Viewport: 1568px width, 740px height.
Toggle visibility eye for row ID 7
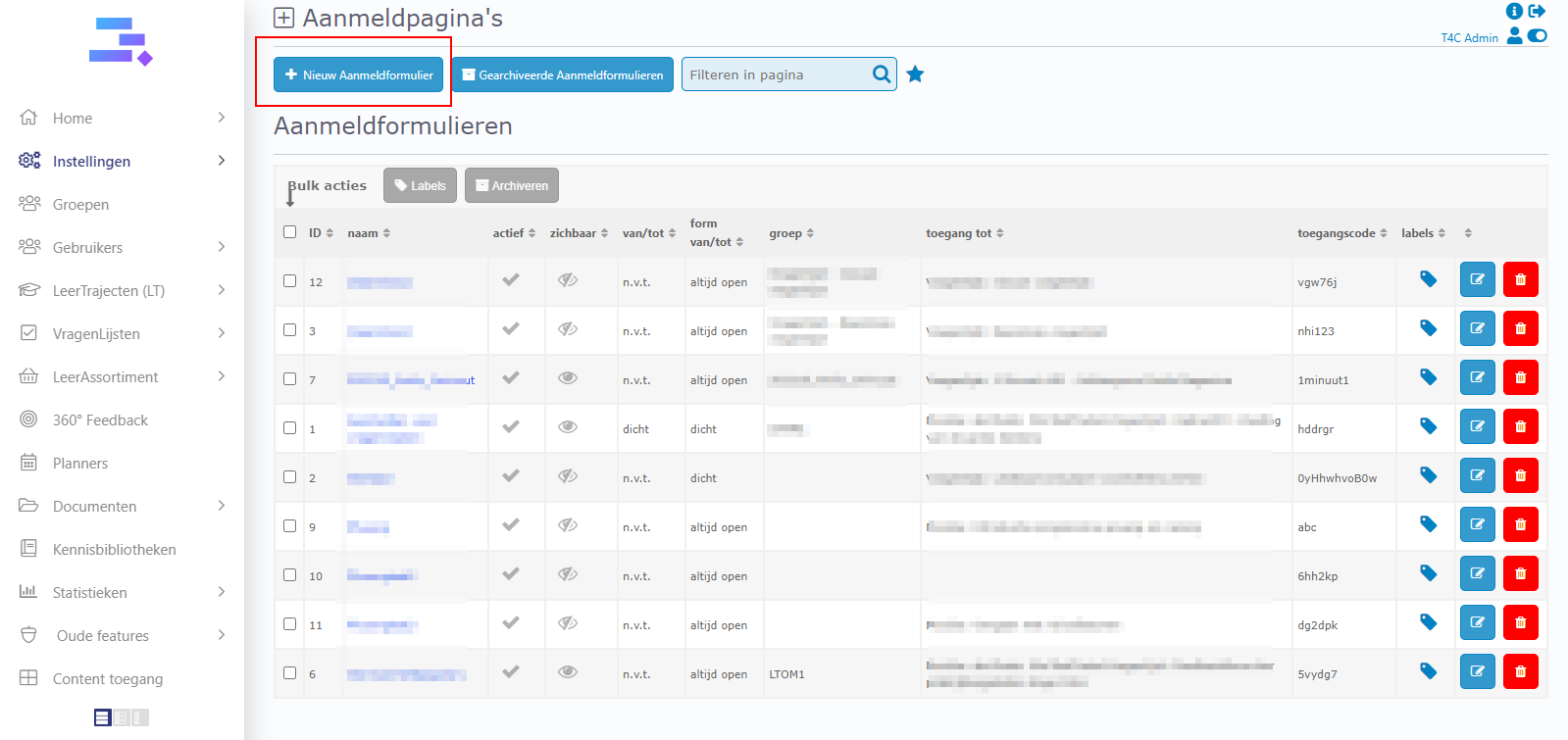(568, 378)
